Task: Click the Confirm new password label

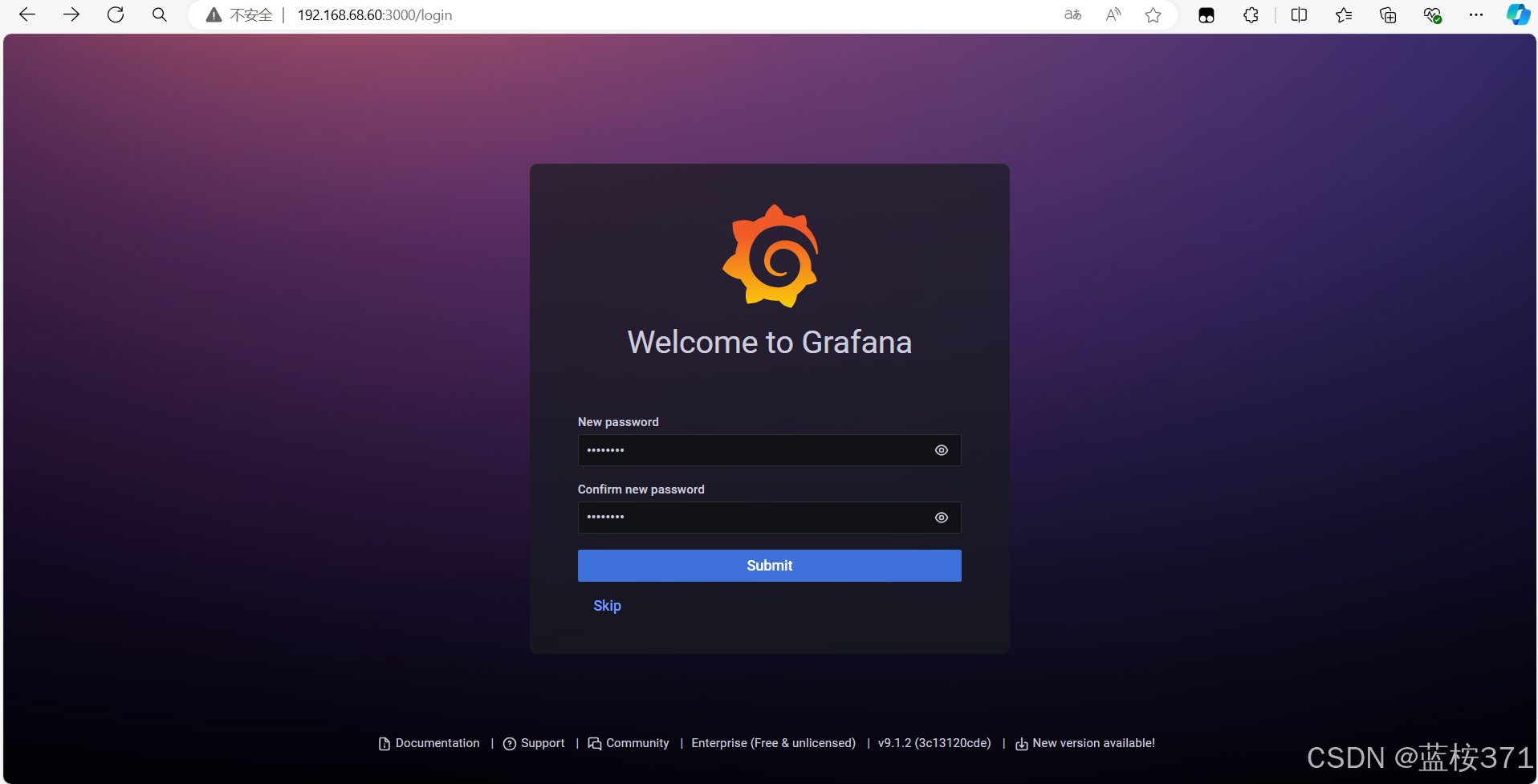Action: [x=641, y=489]
